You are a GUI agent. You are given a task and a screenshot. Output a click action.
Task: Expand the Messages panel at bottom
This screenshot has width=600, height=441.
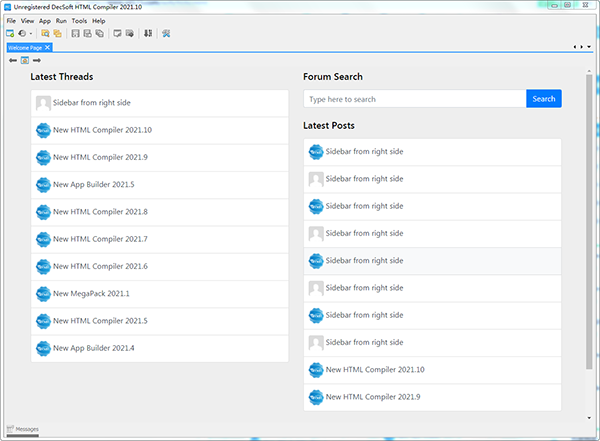(x=23, y=429)
